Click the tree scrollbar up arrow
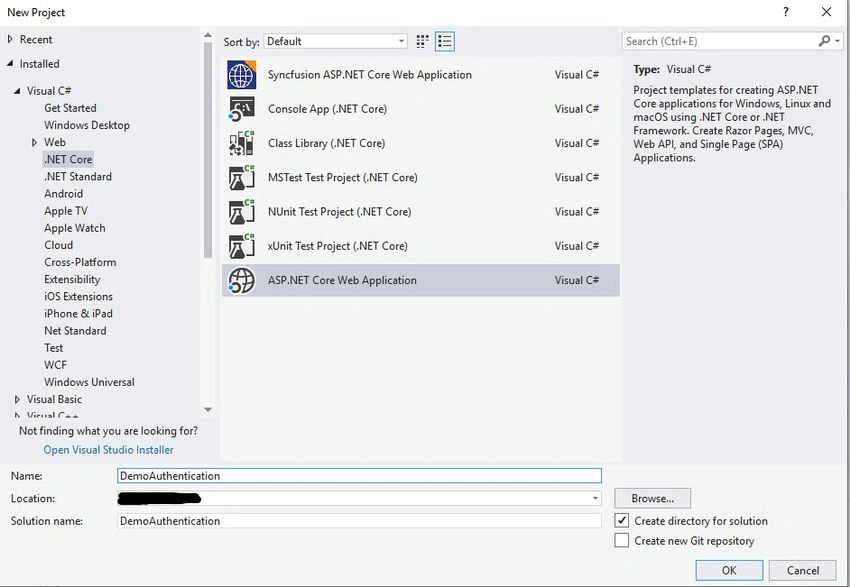Screen dimensions: 850x587 (x=208, y=35)
